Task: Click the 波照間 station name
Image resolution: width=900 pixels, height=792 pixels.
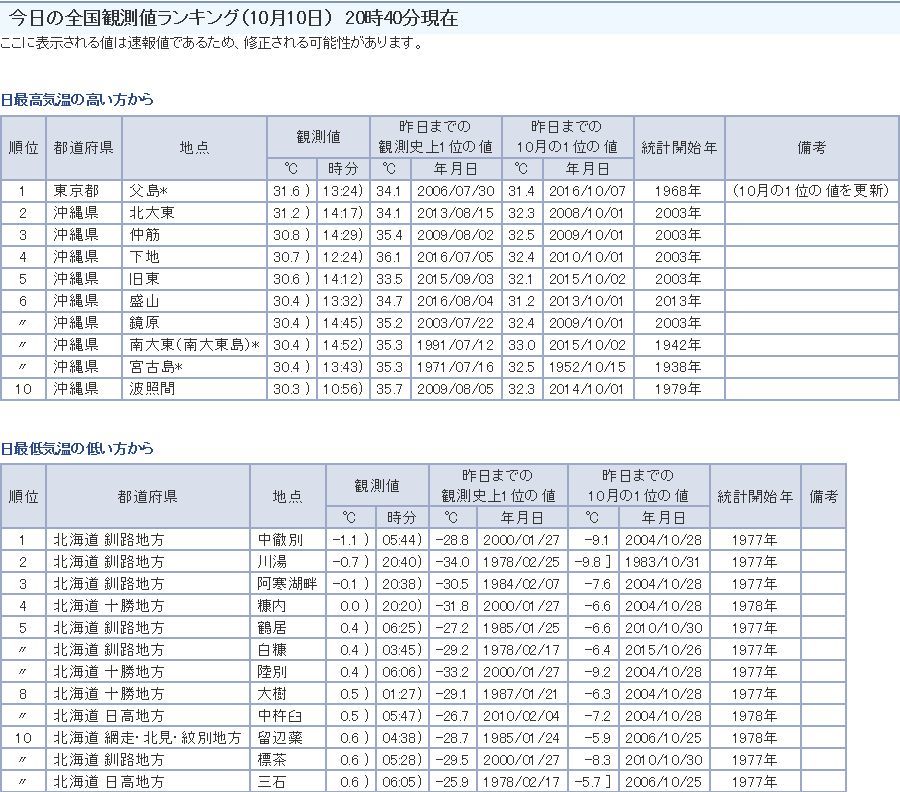Action: (152, 388)
